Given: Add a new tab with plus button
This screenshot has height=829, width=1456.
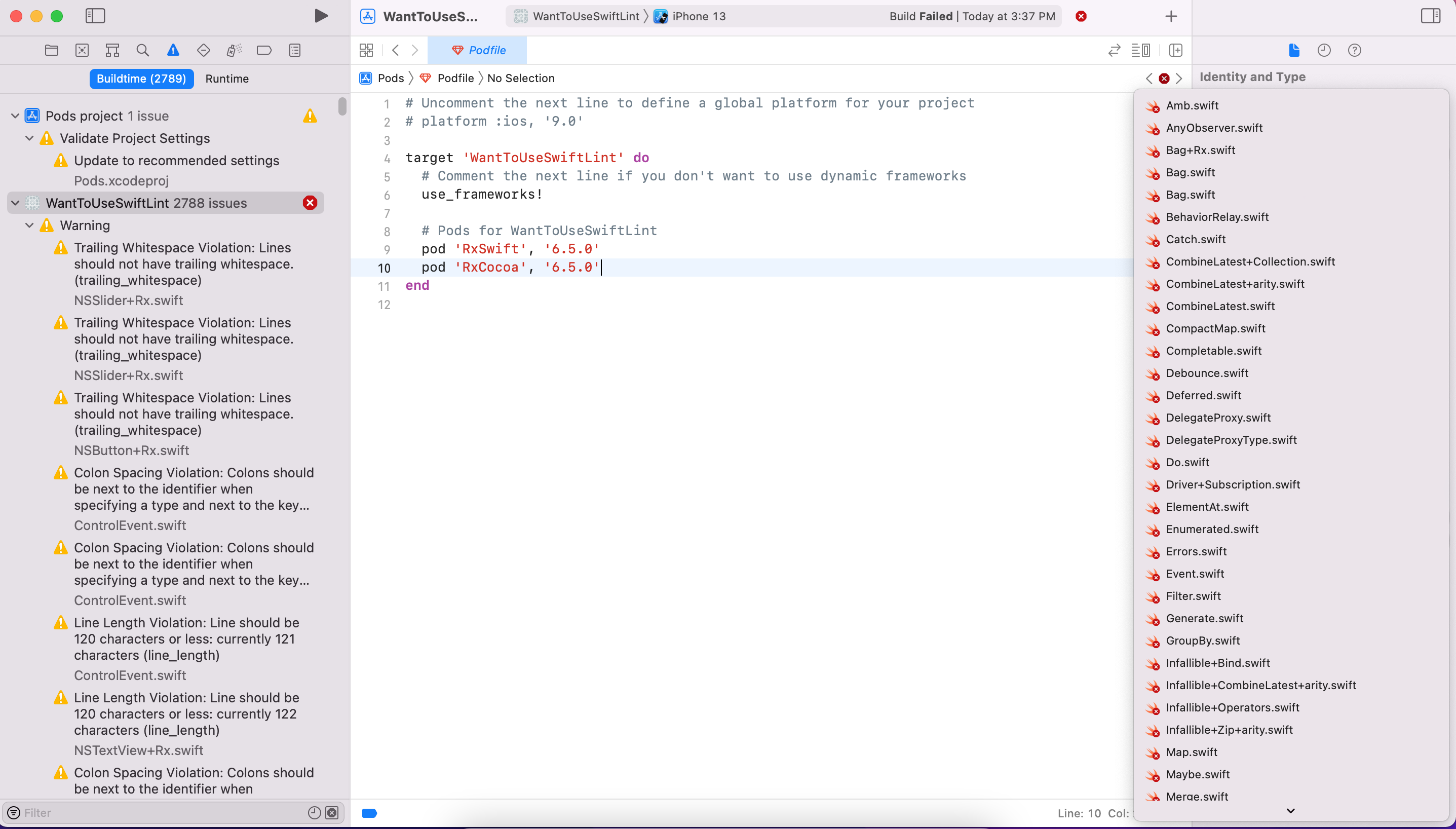Looking at the screenshot, I should tap(1171, 16).
